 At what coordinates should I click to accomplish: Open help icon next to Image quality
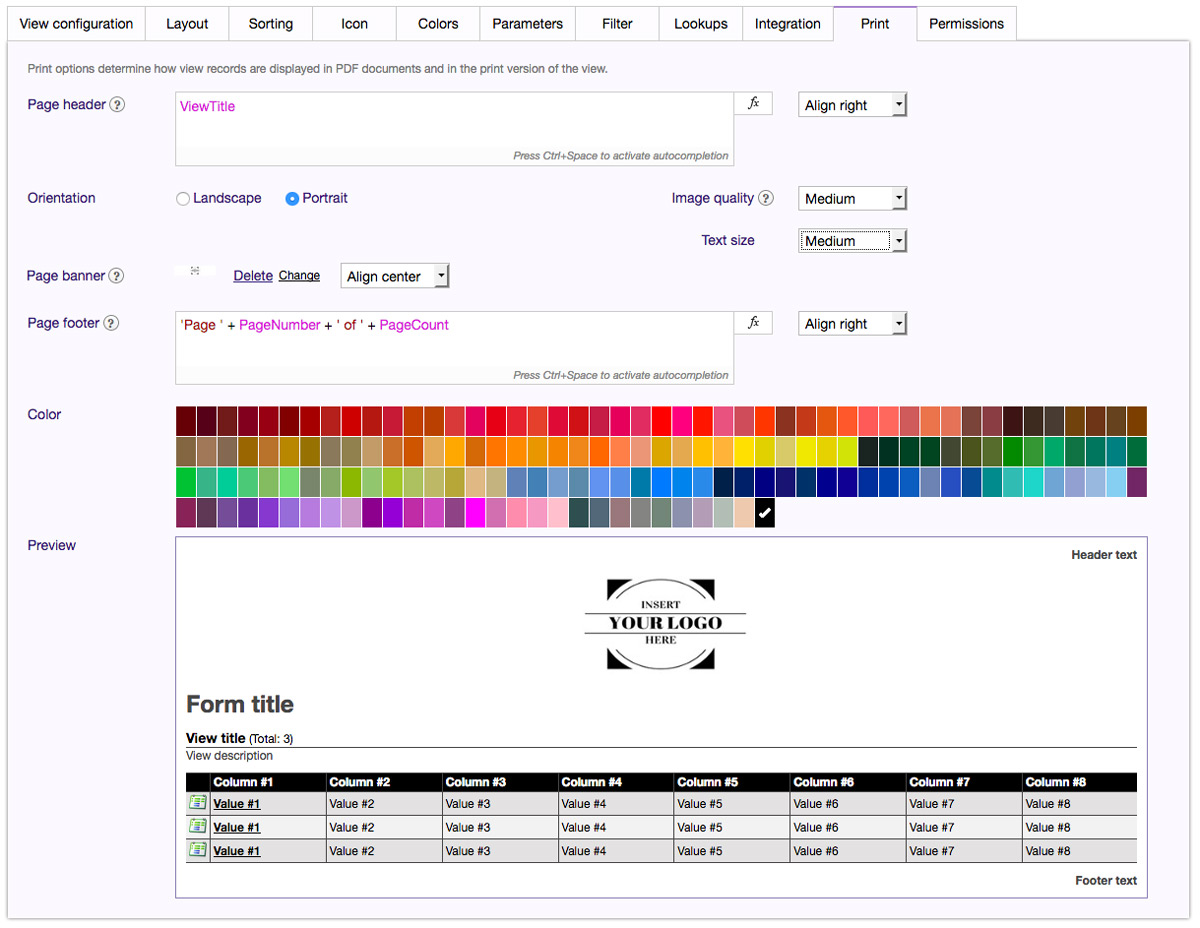click(x=766, y=198)
